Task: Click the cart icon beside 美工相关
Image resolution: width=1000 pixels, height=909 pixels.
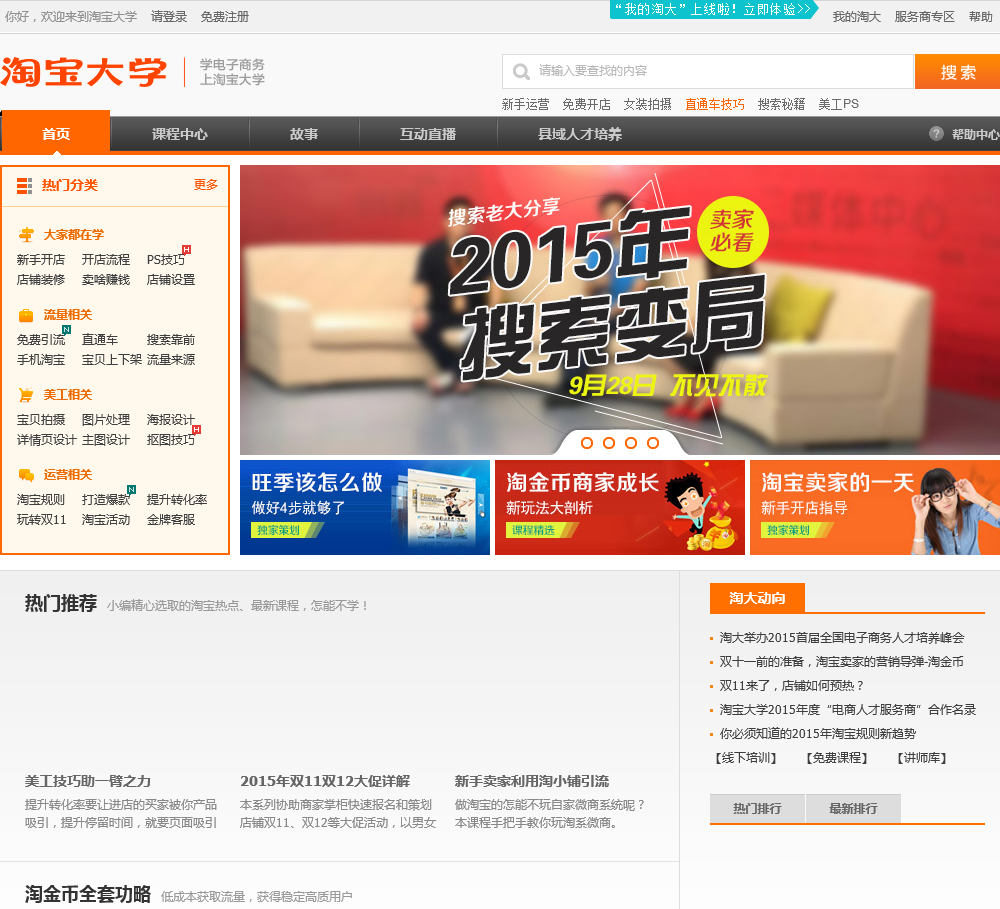Action: click(x=26, y=395)
